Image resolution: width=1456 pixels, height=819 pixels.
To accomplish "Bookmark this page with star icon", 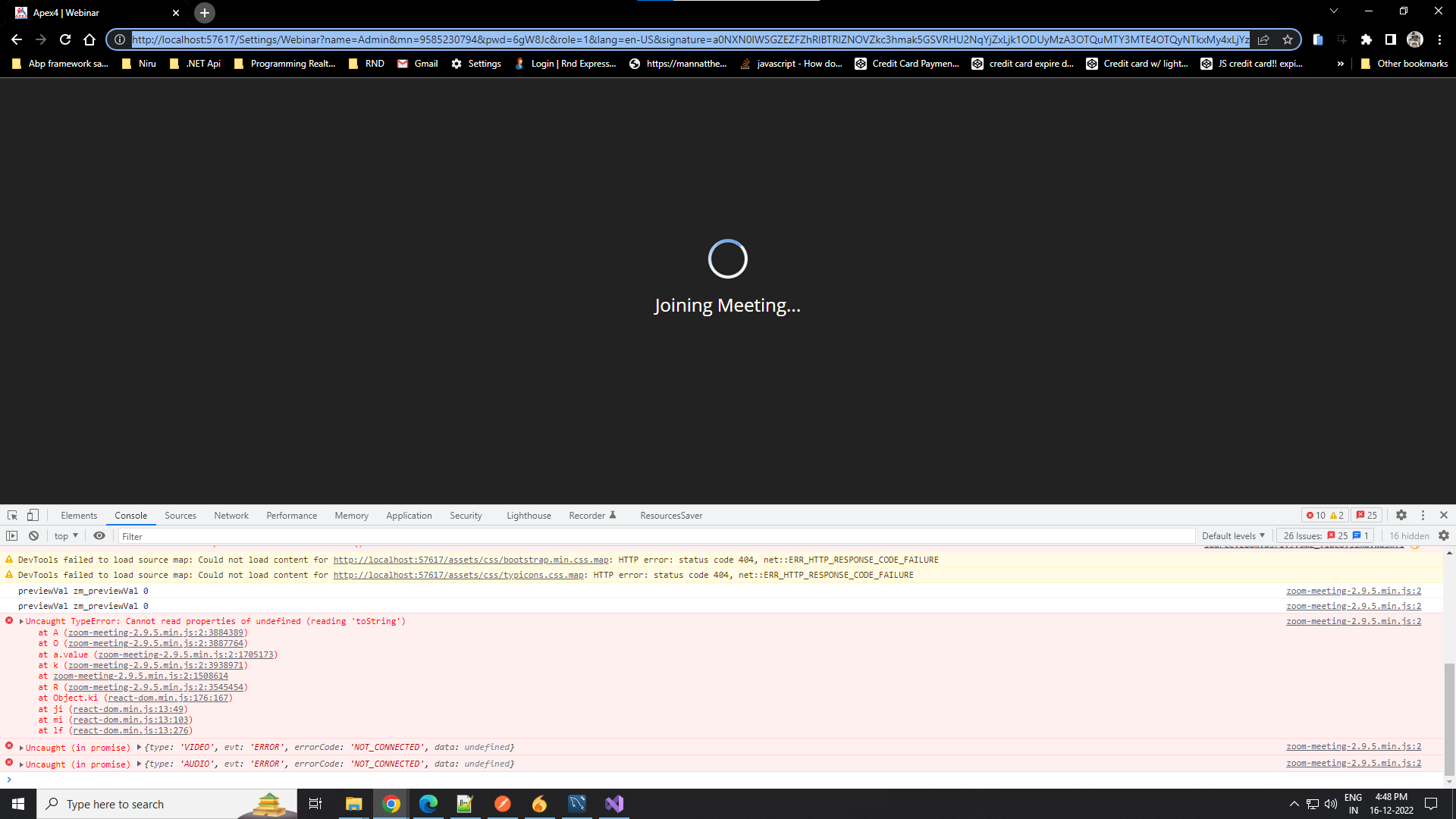I will tap(1288, 39).
